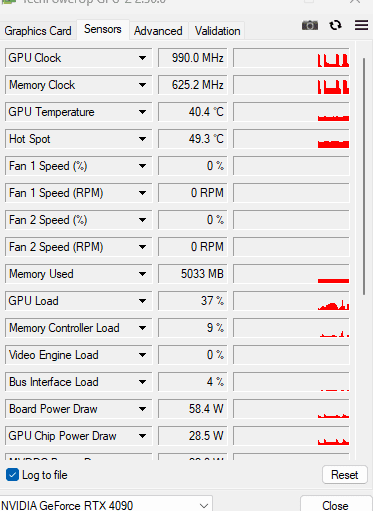
Task: Switch to the Graphics Card tab
Action: (x=38, y=31)
